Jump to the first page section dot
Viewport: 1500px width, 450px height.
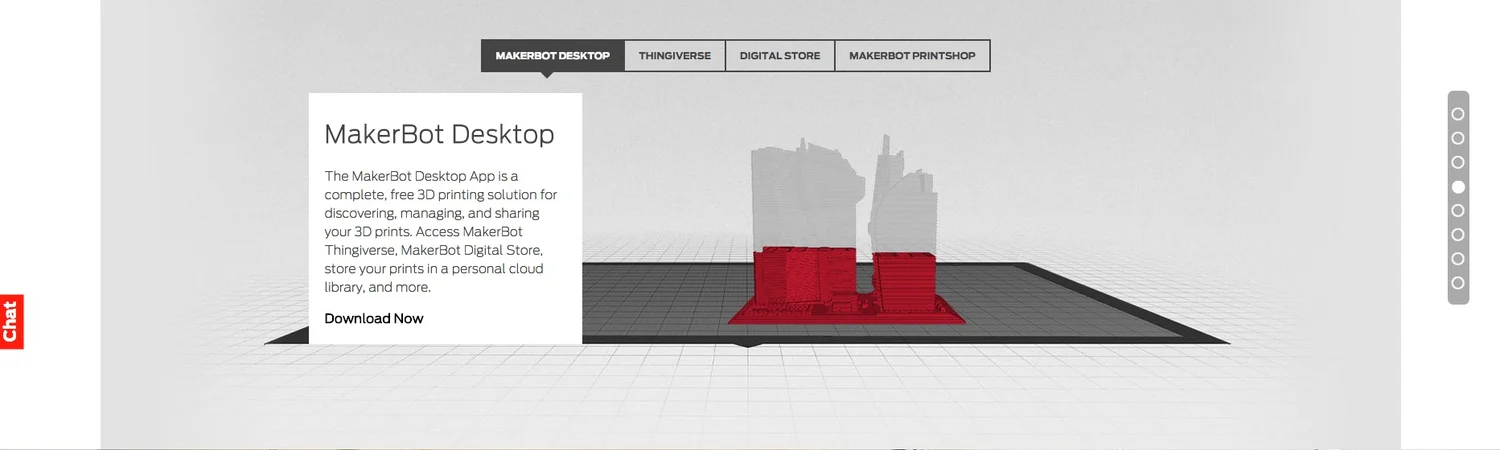click(1458, 114)
